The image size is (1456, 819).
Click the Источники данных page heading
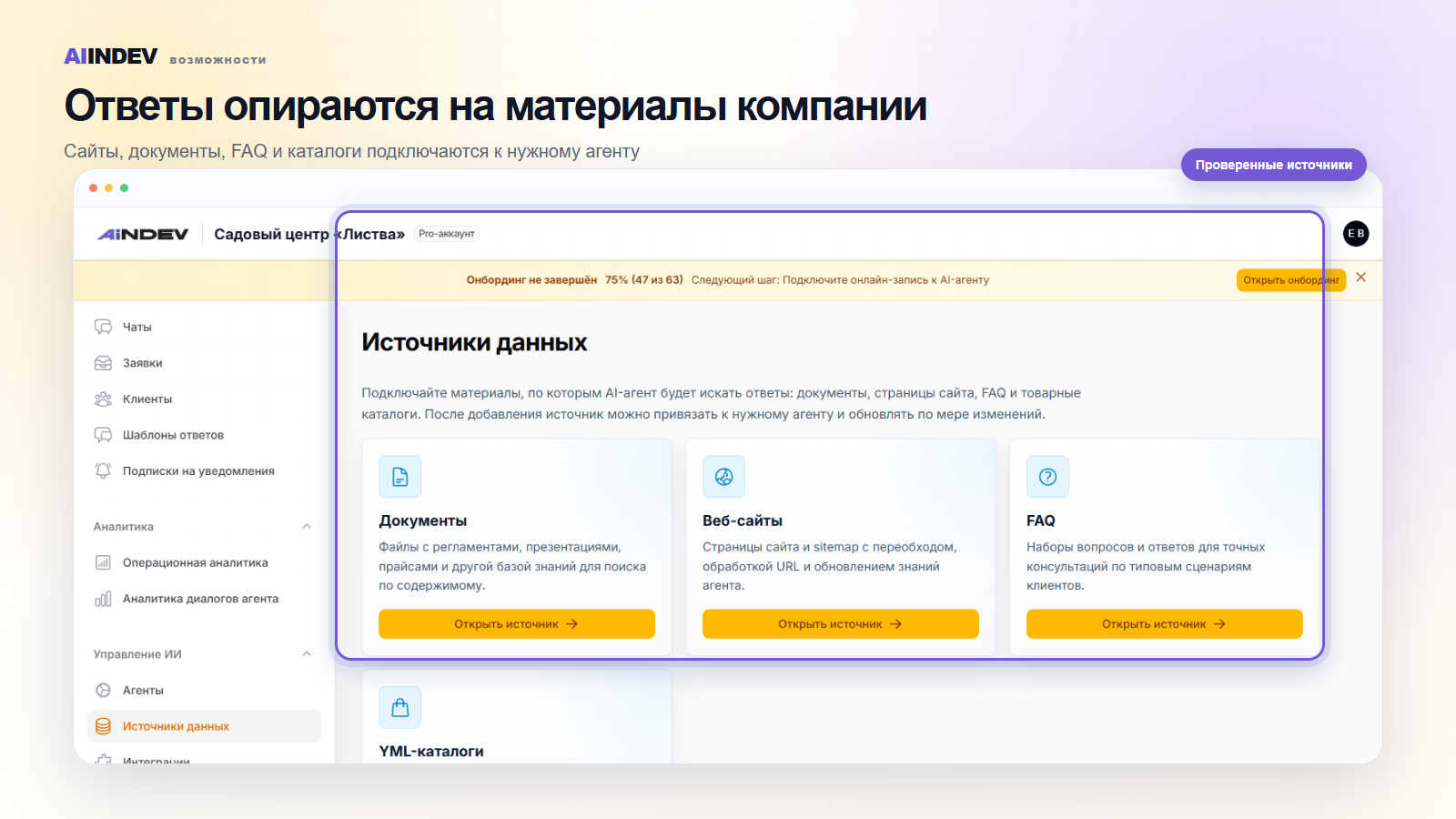click(x=474, y=342)
